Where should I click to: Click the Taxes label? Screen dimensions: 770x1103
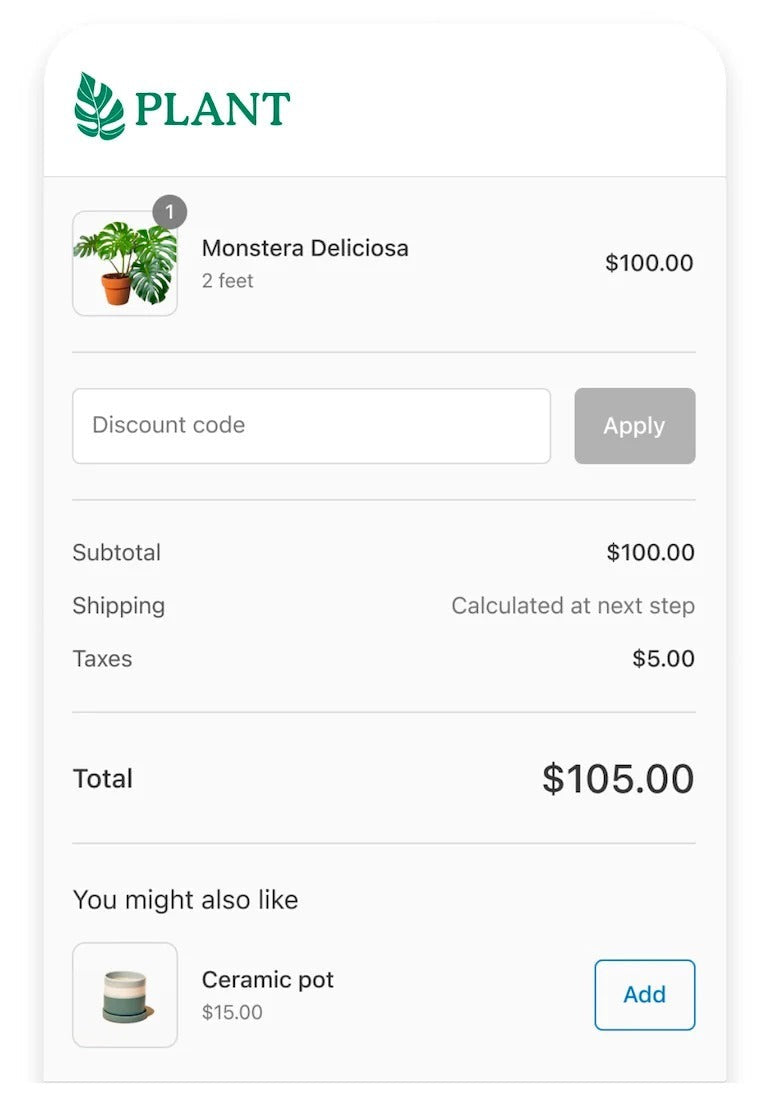coord(102,659)
